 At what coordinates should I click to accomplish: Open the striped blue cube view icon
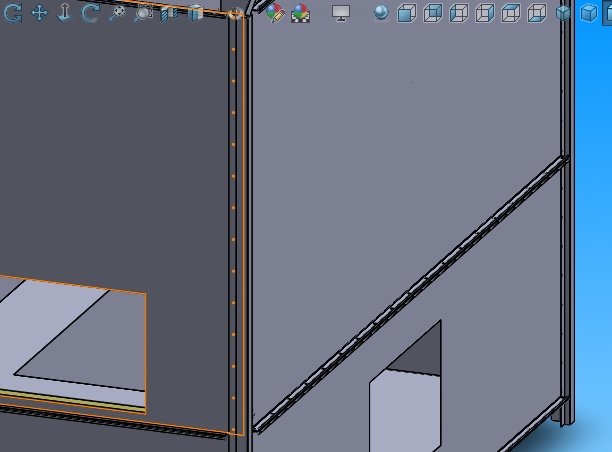(195, 13)
